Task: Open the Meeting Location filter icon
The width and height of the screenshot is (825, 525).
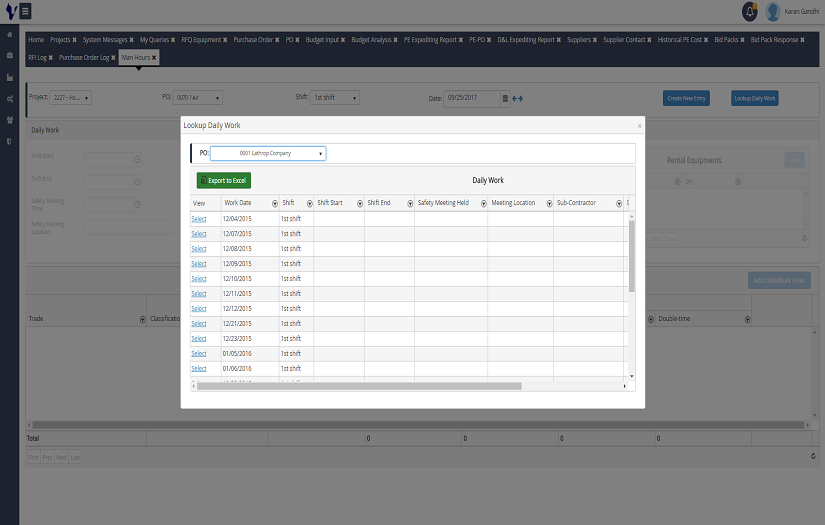Action: (549, 204)
